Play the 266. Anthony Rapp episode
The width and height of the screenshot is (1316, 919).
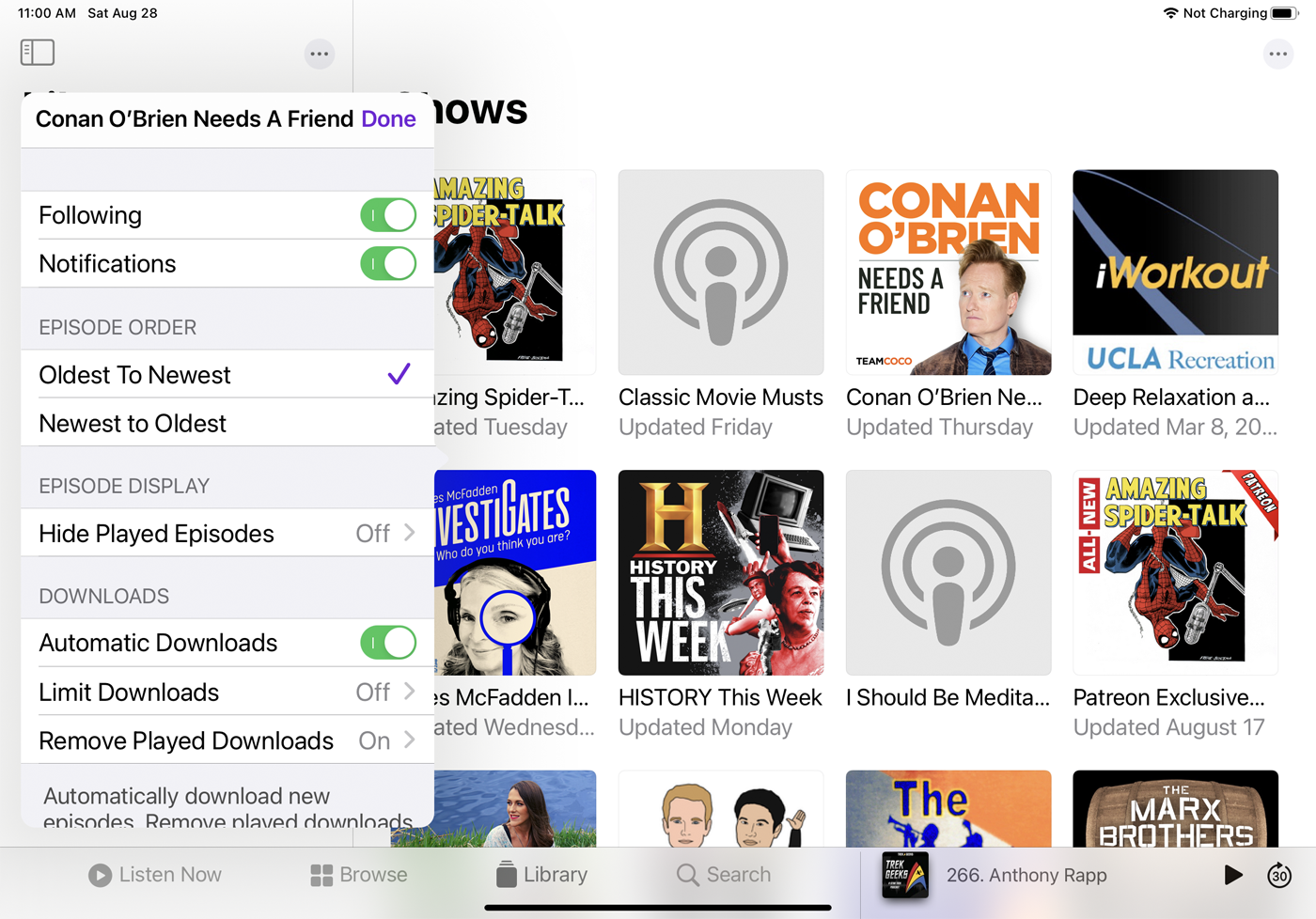click(1233, 875)
